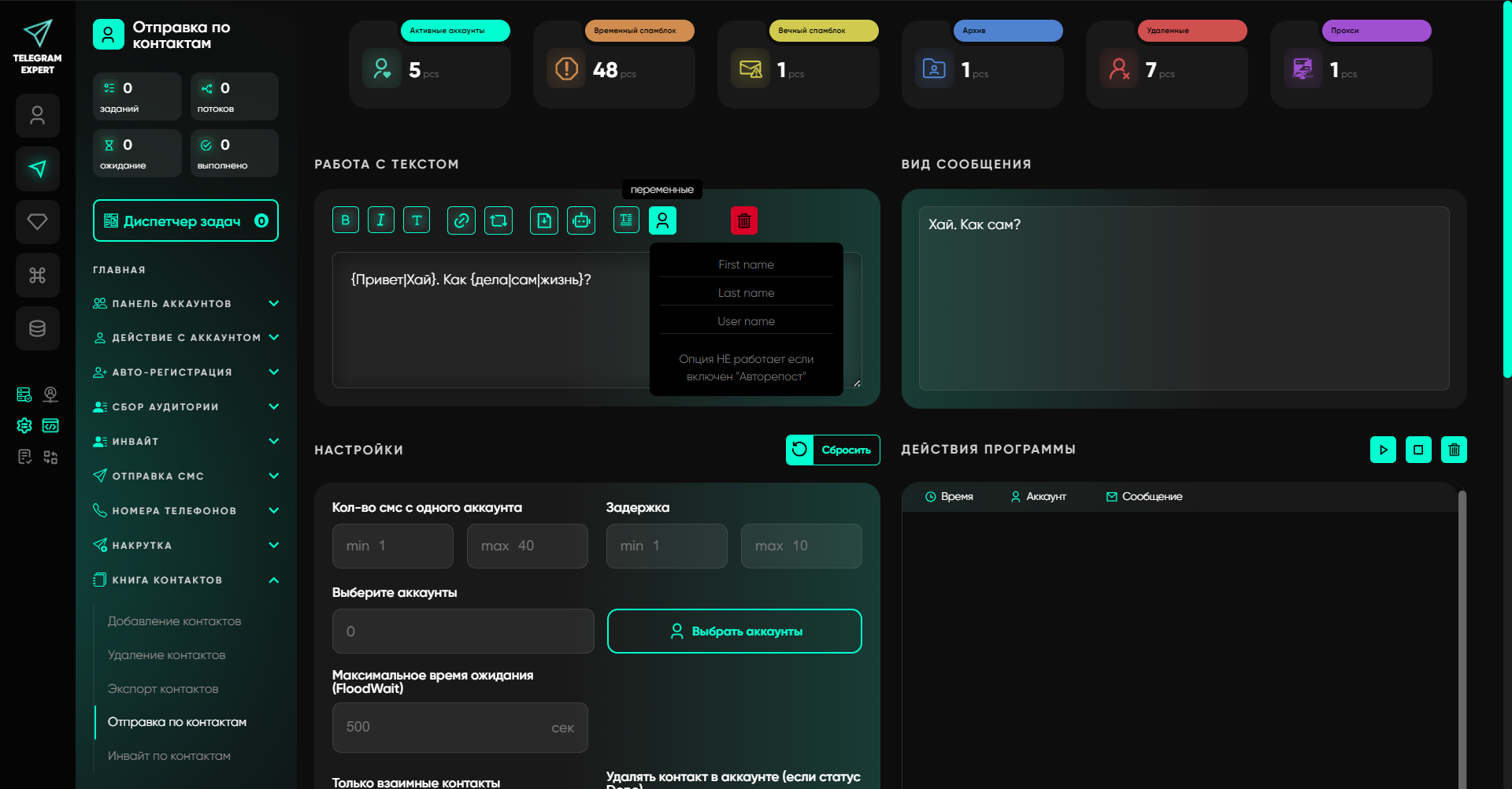This screenshot has height=789, width=1512.
Task: Apply italic formatting to message text
Action: click(380, 220)
